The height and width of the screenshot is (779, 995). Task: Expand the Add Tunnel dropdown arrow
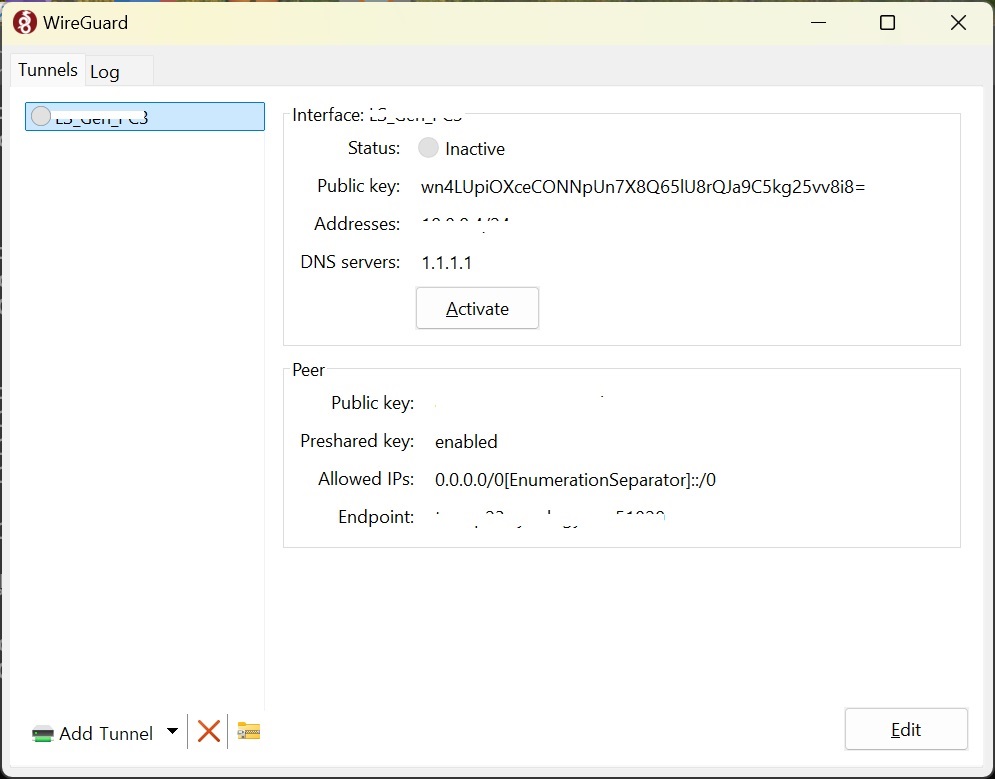coord(172,732)
